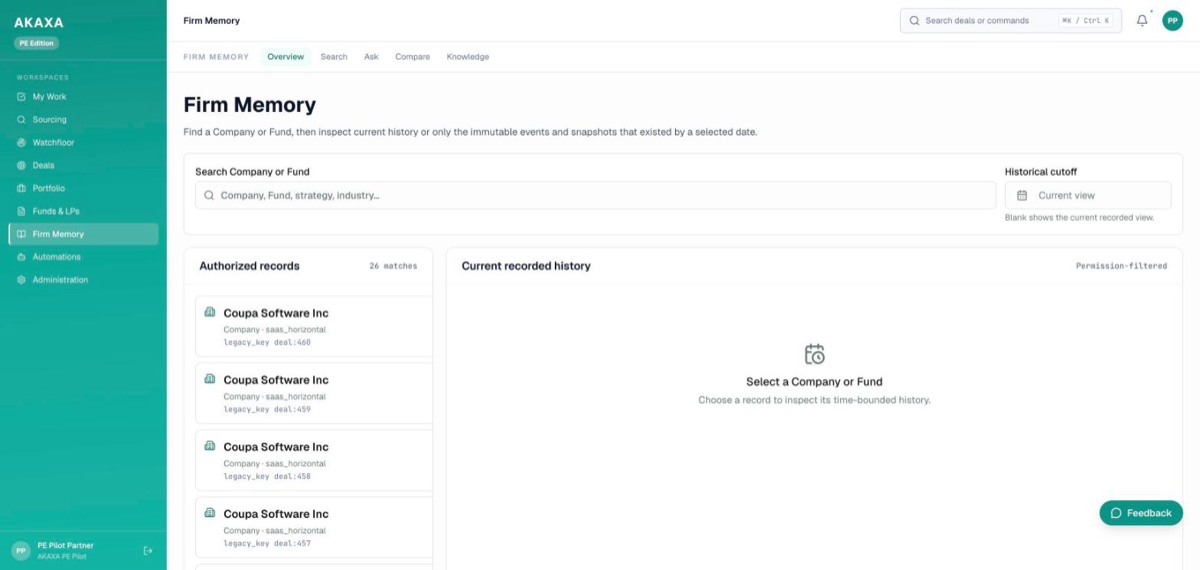
Task: Click the Portfolio briefcase icon
Action: (x=22, y=188)
